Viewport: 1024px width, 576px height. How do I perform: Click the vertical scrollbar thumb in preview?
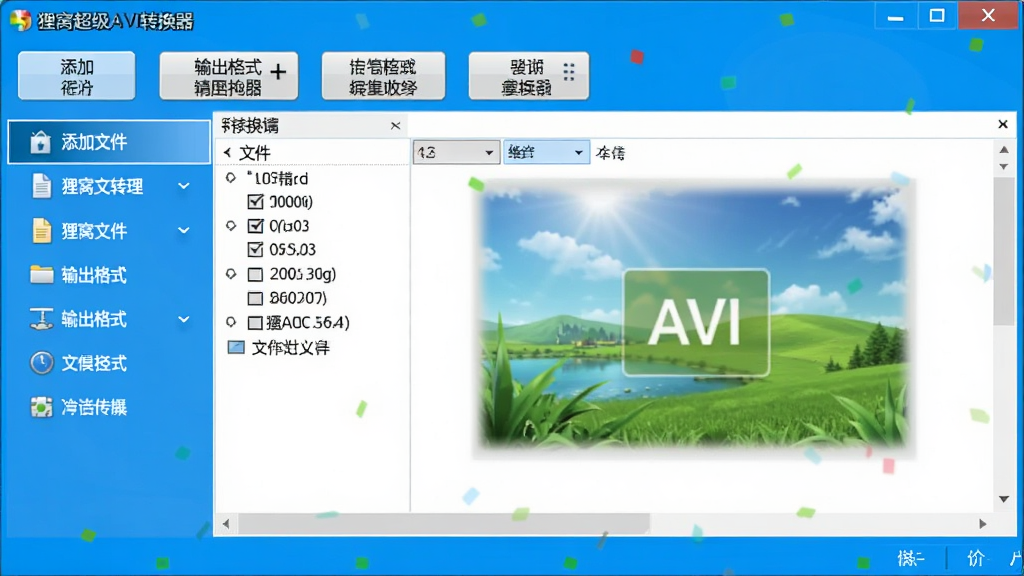(x=1004, y=249)
